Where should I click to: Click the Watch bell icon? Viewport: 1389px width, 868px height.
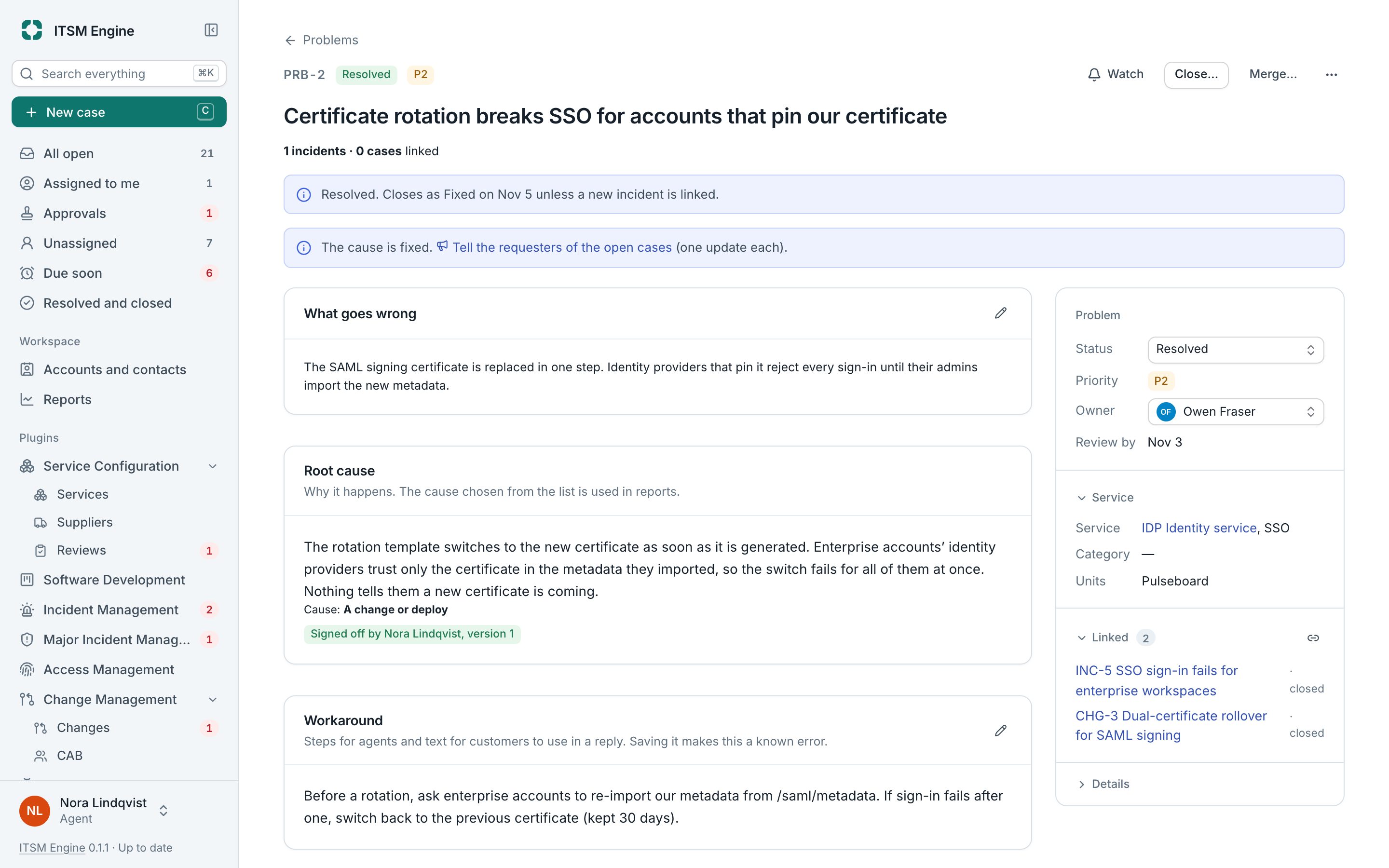(1094, 75)
